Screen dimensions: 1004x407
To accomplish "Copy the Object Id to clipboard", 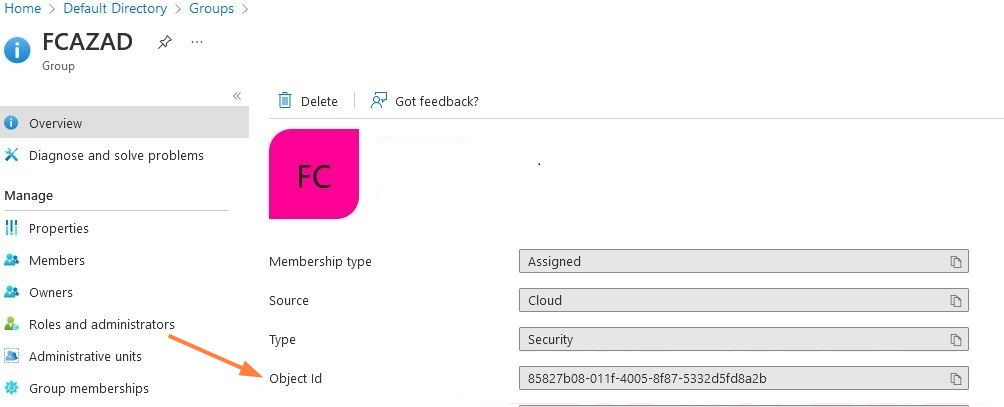I will pyautogui.click(x=956, y=379).
